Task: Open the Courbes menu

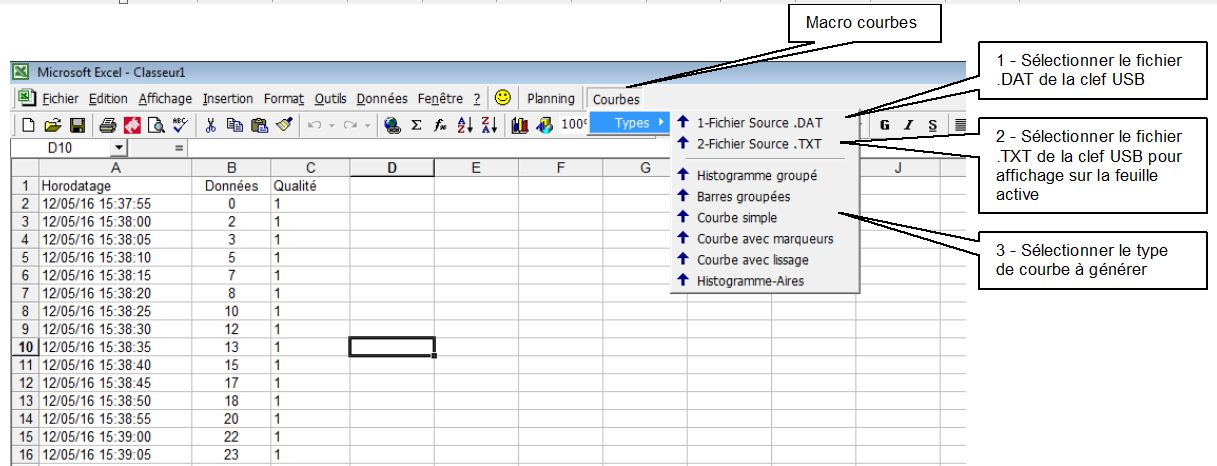Action: pos(616,99)
